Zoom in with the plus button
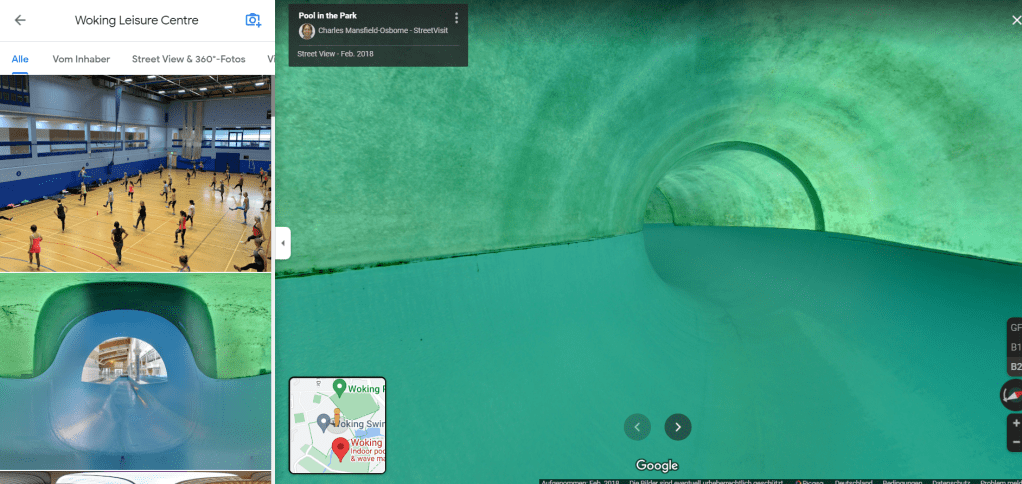Viewport: 1022px width, 484px height. 1015,424
